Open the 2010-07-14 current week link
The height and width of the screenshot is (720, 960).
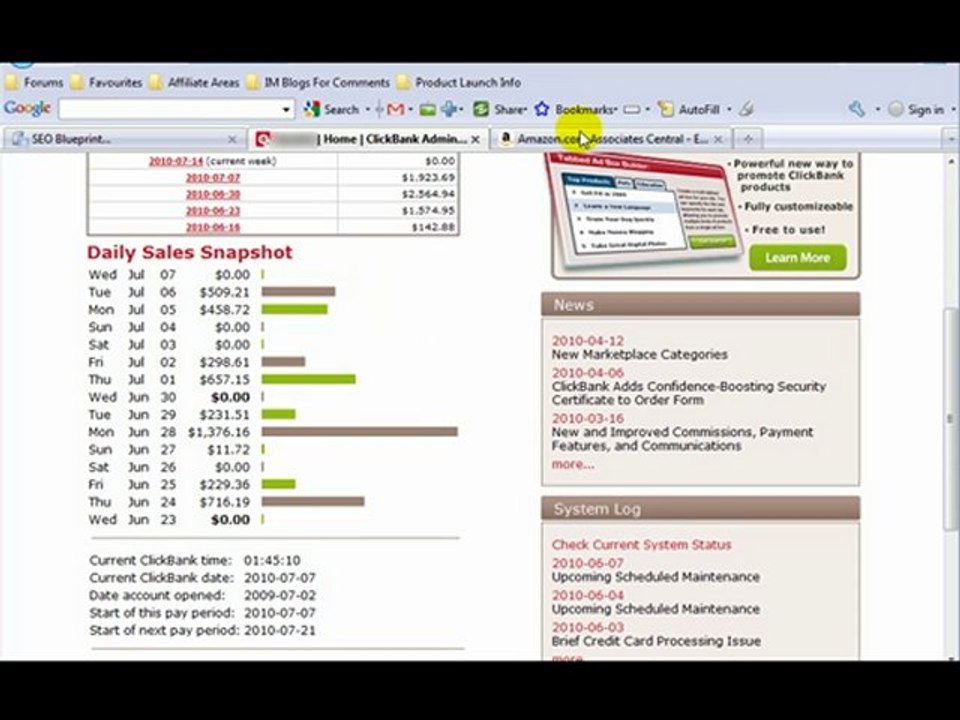176,161
